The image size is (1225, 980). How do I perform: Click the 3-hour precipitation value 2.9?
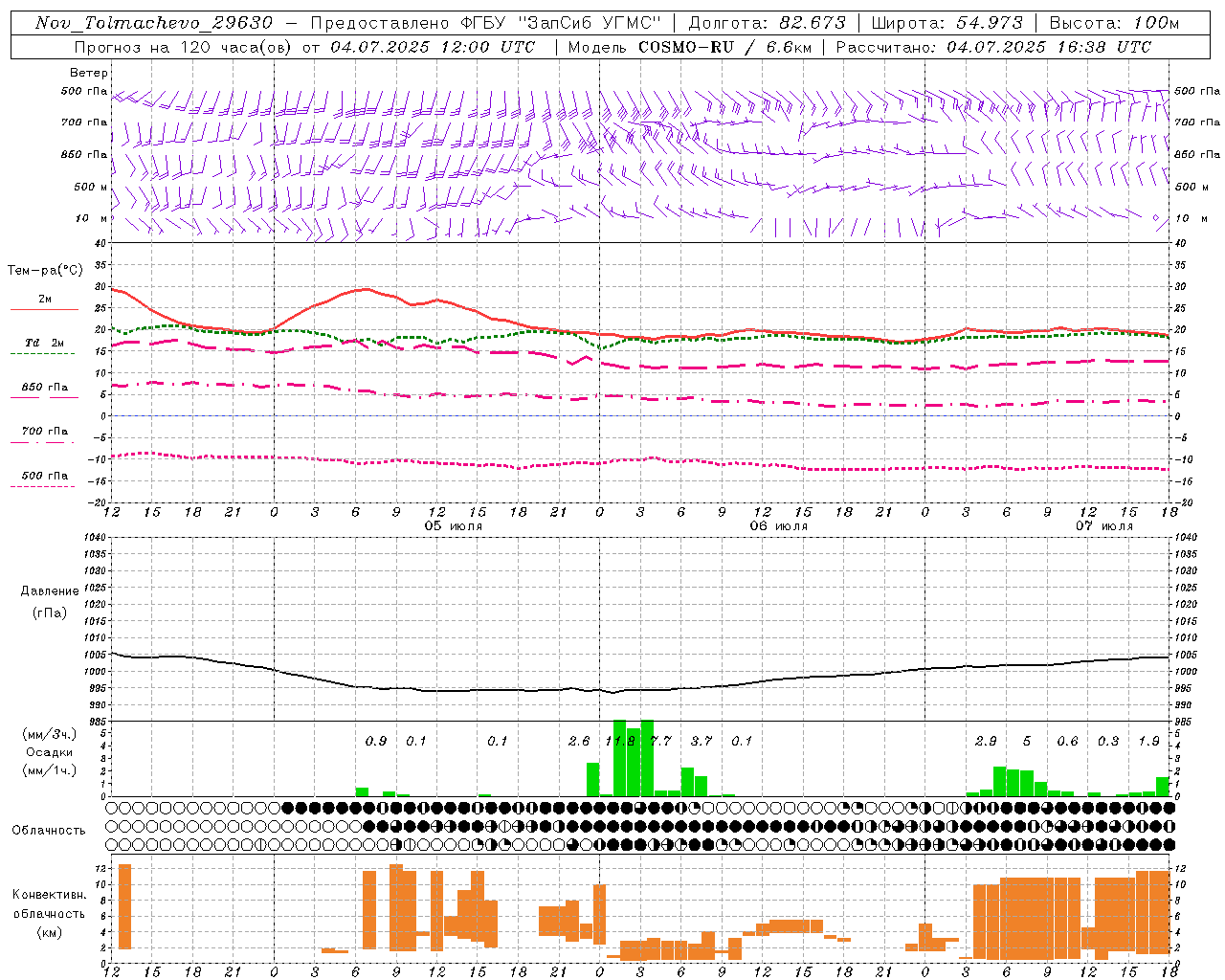click(986, 741)
